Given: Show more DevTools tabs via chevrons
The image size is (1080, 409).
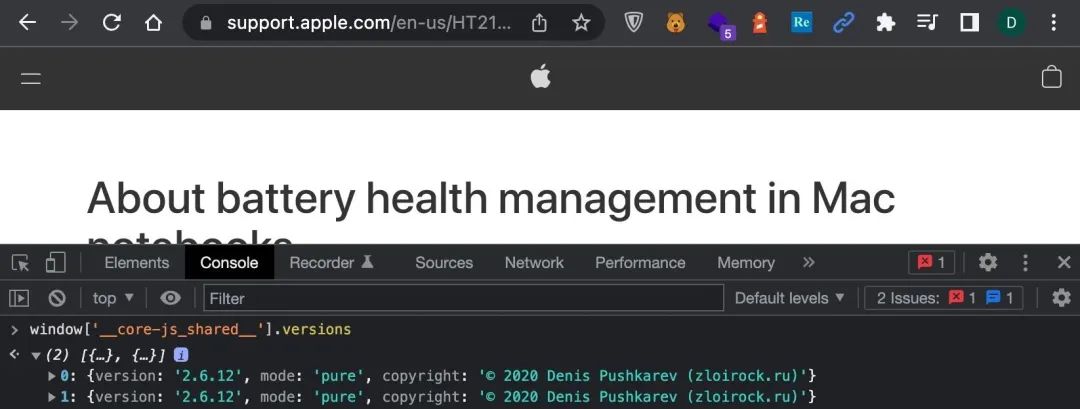Looking at the screenshot, I should (809, 262).
